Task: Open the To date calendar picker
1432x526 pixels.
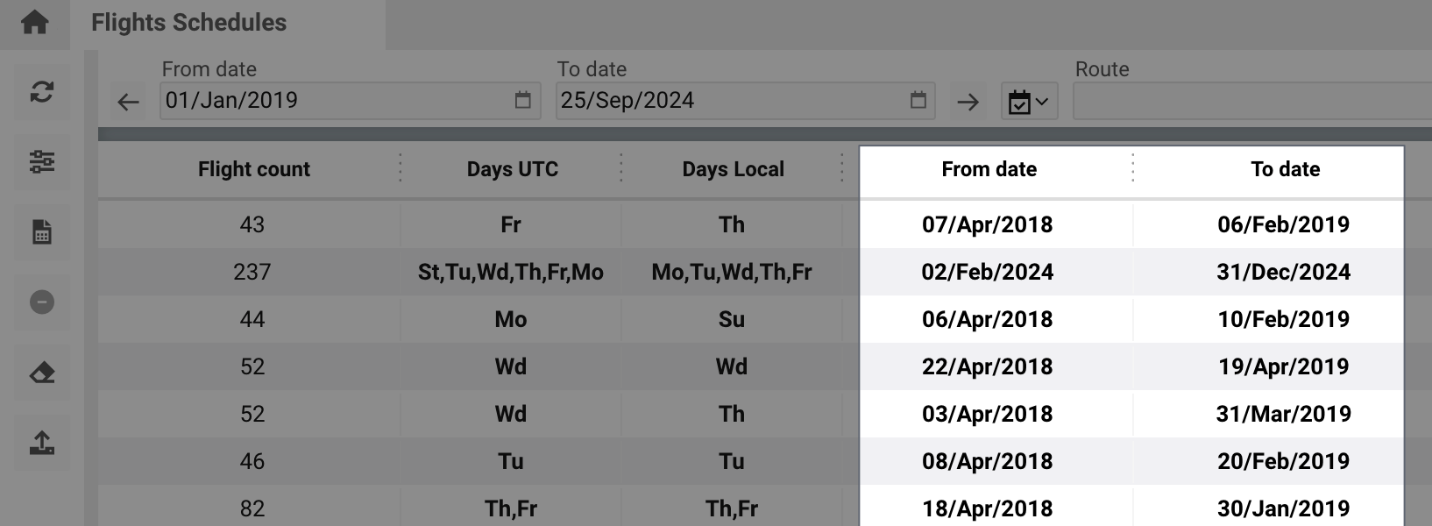Action: click(x=917, y=100)
